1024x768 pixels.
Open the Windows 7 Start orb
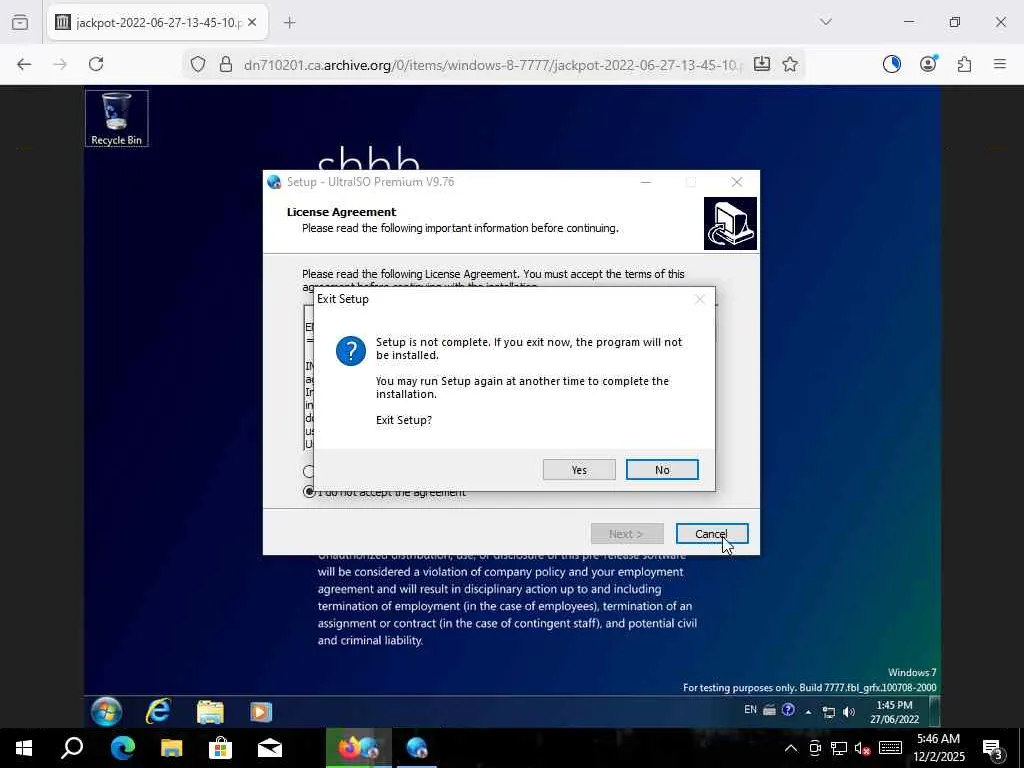(x=106, y=711)
